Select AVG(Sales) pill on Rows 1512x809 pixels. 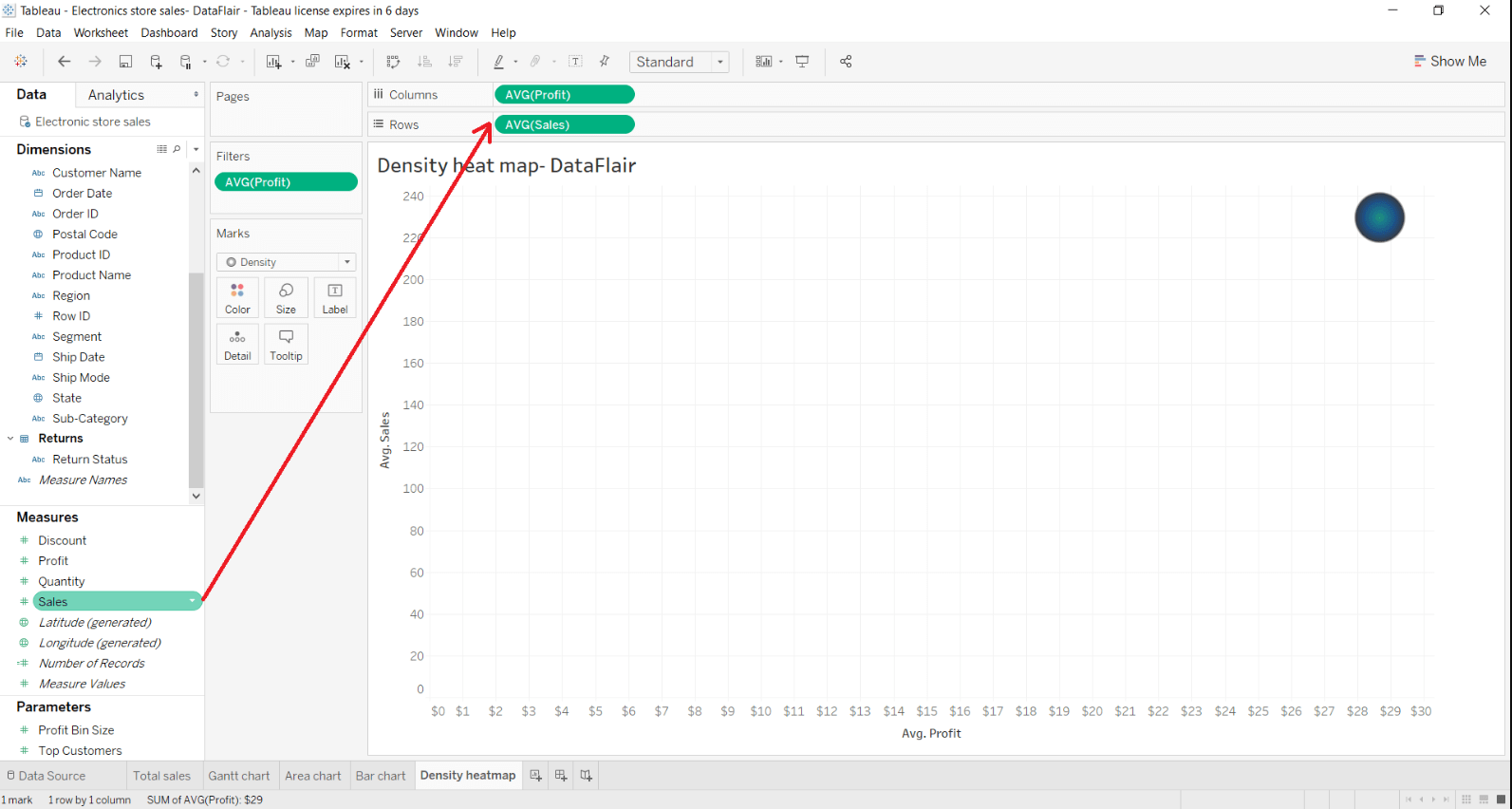click(565, 124)
